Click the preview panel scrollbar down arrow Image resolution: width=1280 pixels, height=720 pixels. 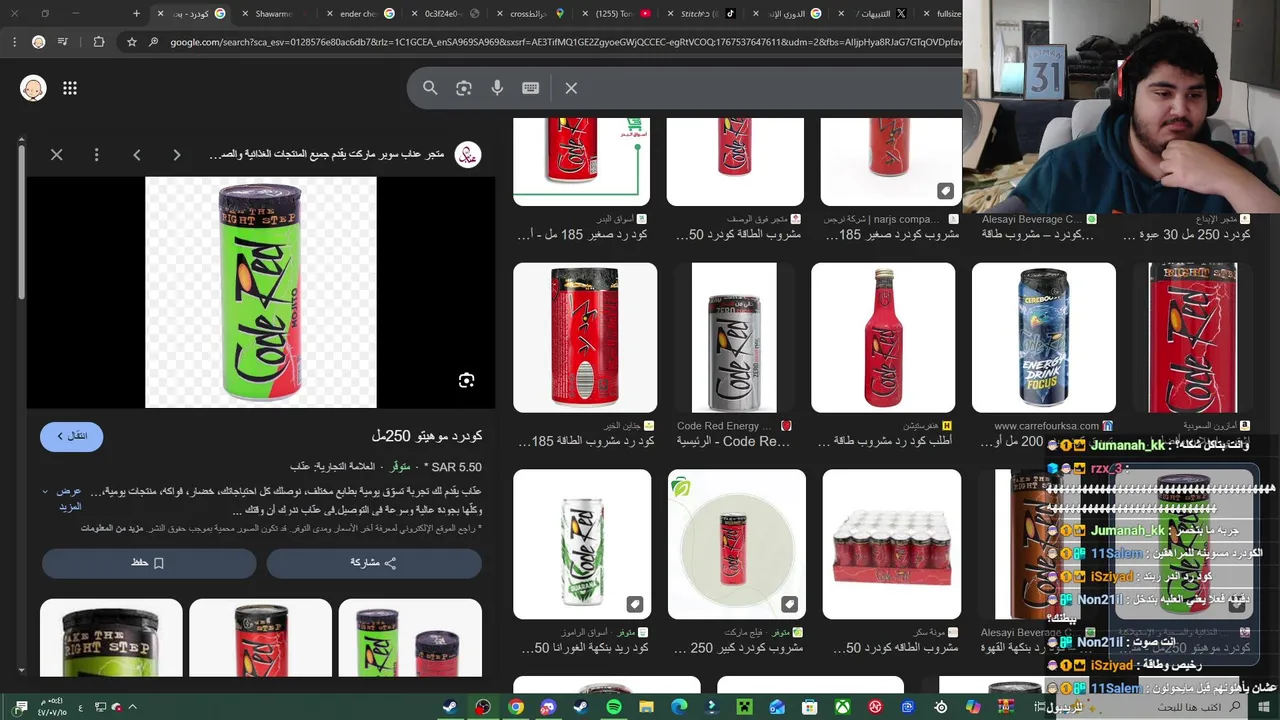click(x=21, y=672)
